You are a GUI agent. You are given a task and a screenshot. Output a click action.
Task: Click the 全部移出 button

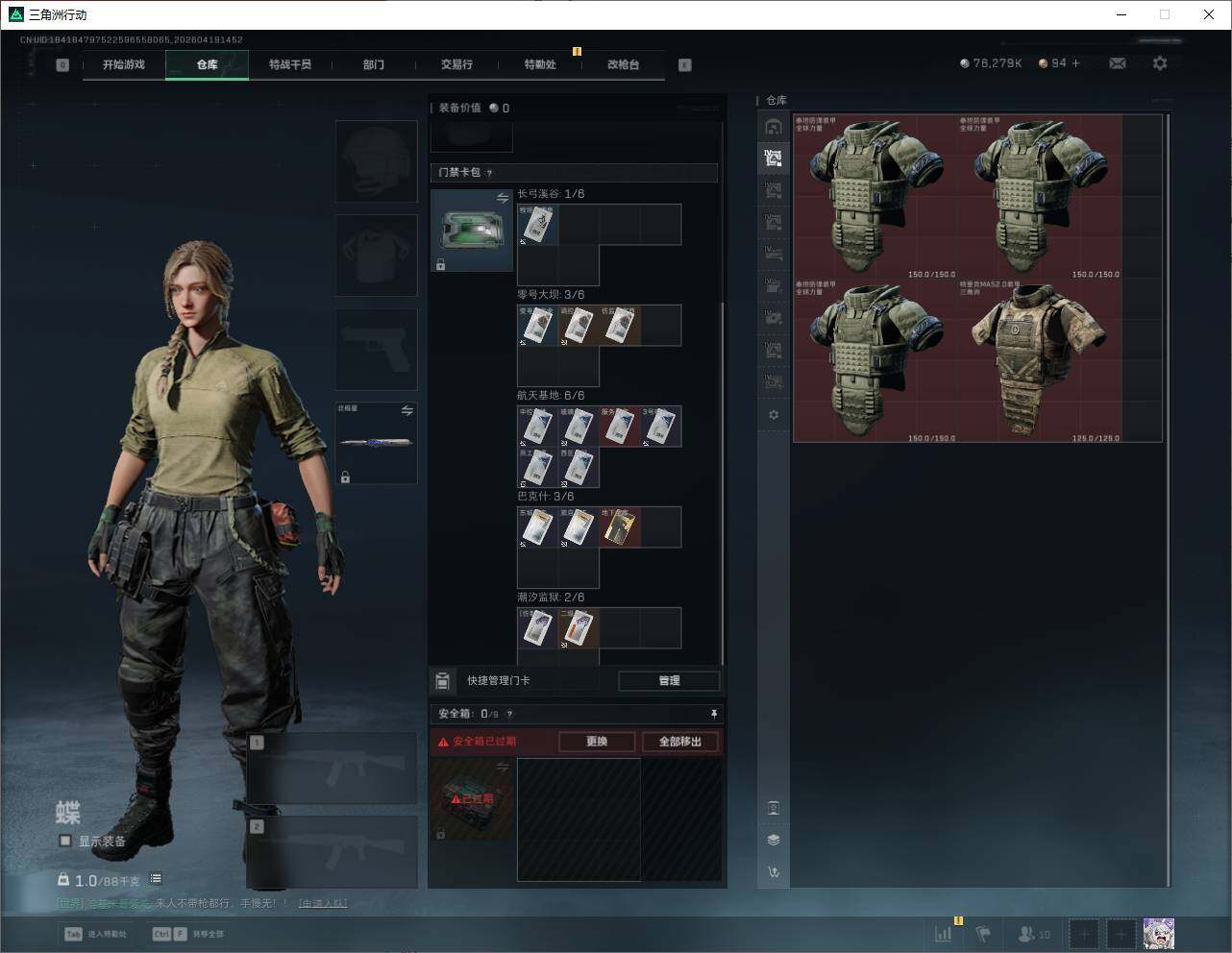[680, 742]
